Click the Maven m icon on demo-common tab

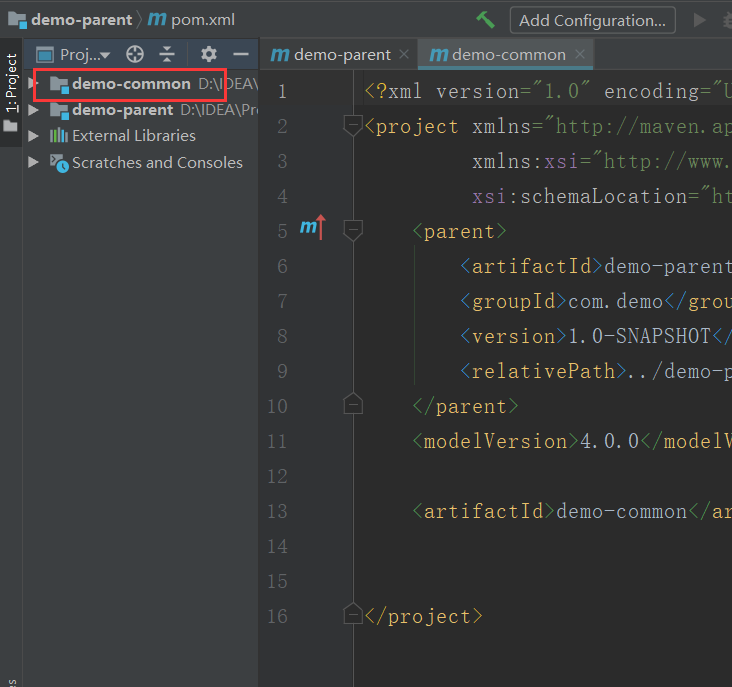click(x=439, y=55)
